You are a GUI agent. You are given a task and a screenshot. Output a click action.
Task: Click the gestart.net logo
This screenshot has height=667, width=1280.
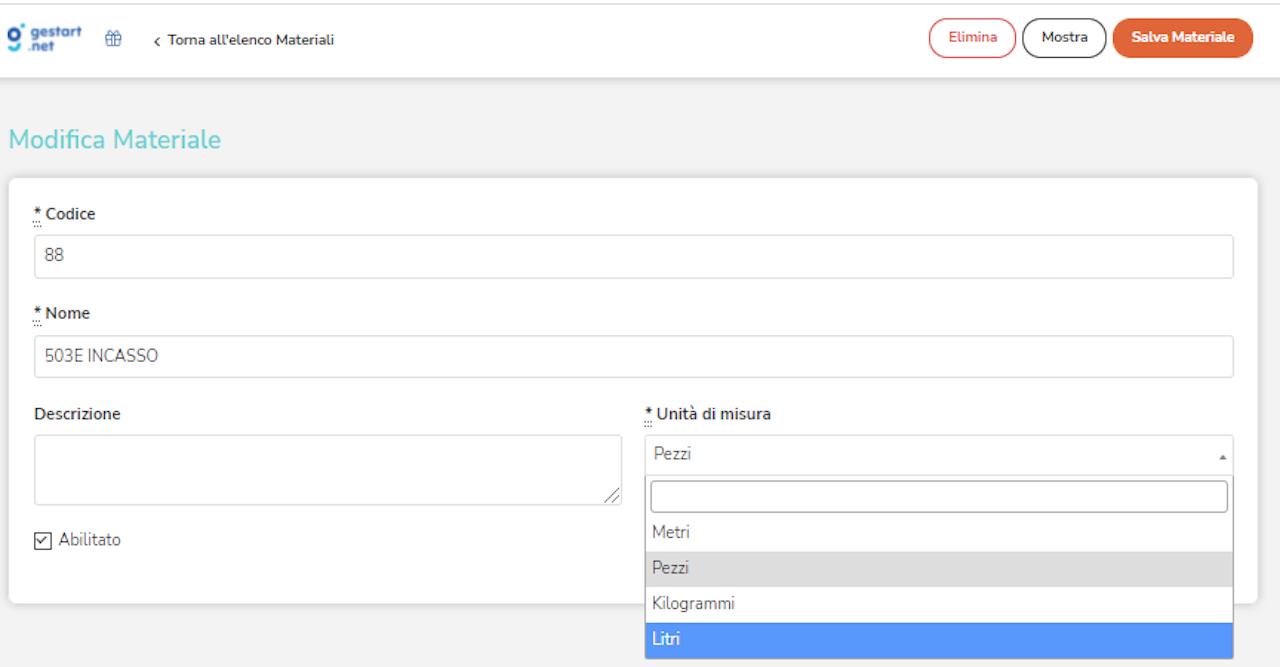tap(45, 38)
